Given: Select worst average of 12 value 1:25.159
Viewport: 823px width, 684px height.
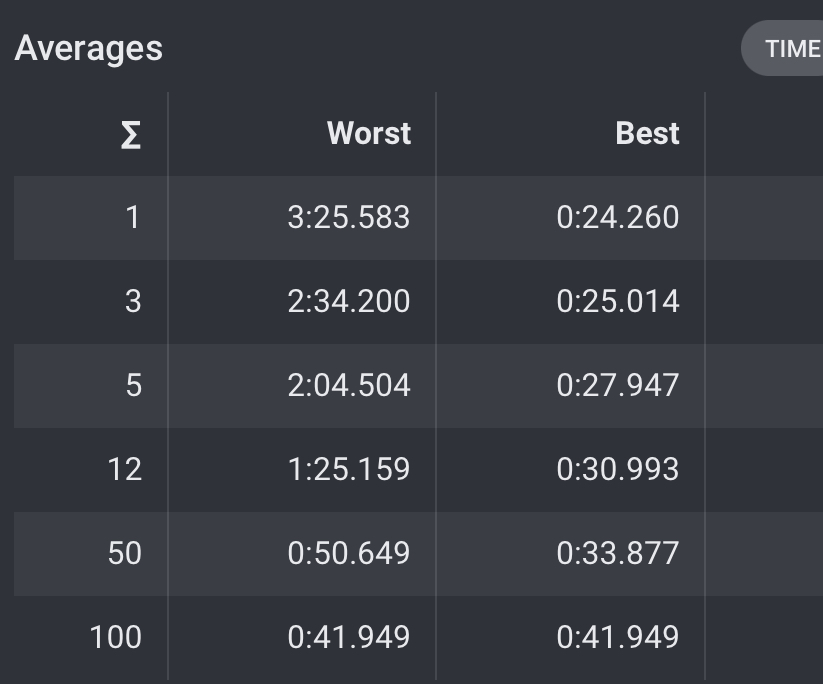Looking at the screenshot, I should 349,469.
